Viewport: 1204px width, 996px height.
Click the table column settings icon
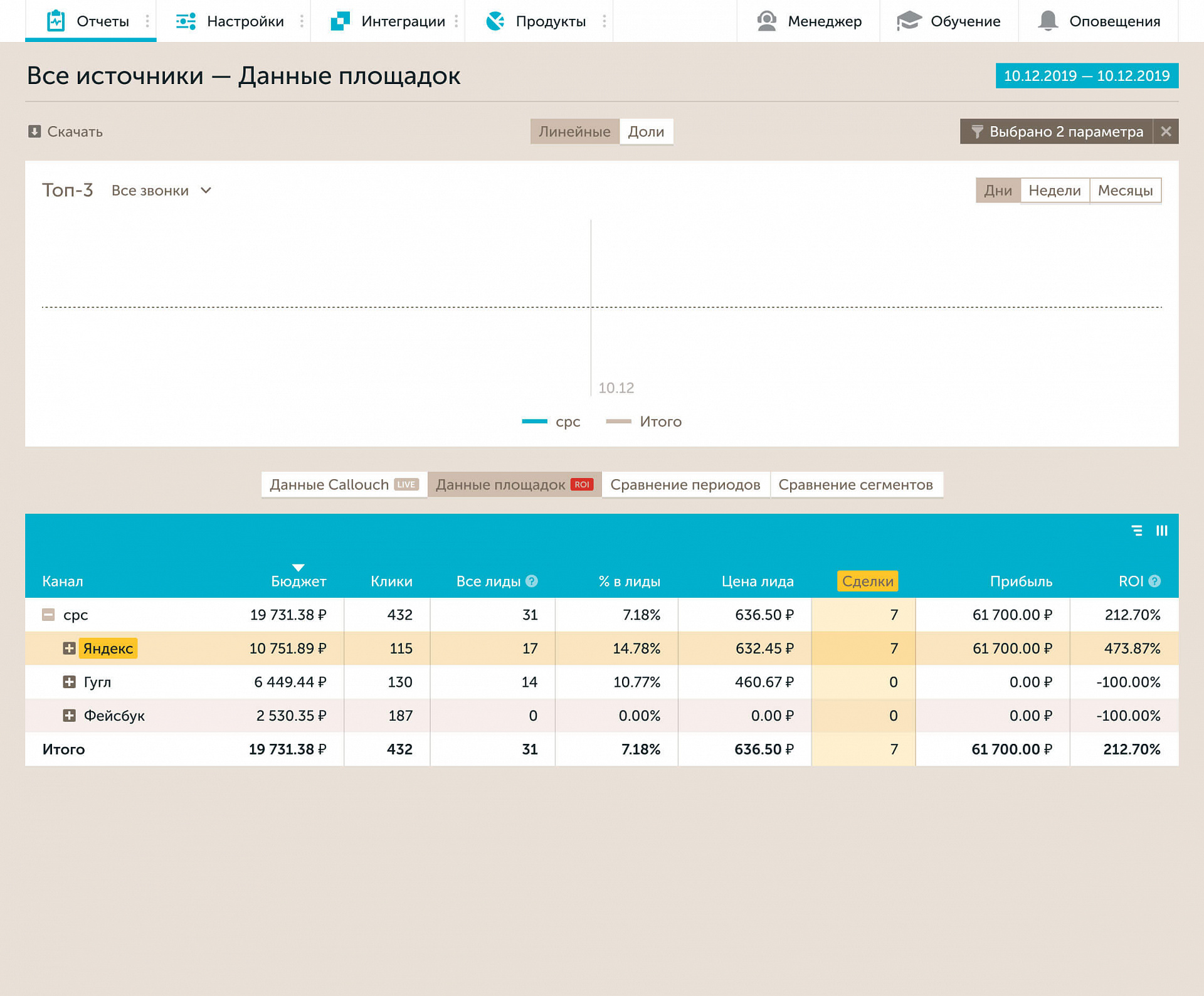[1161, 531]
